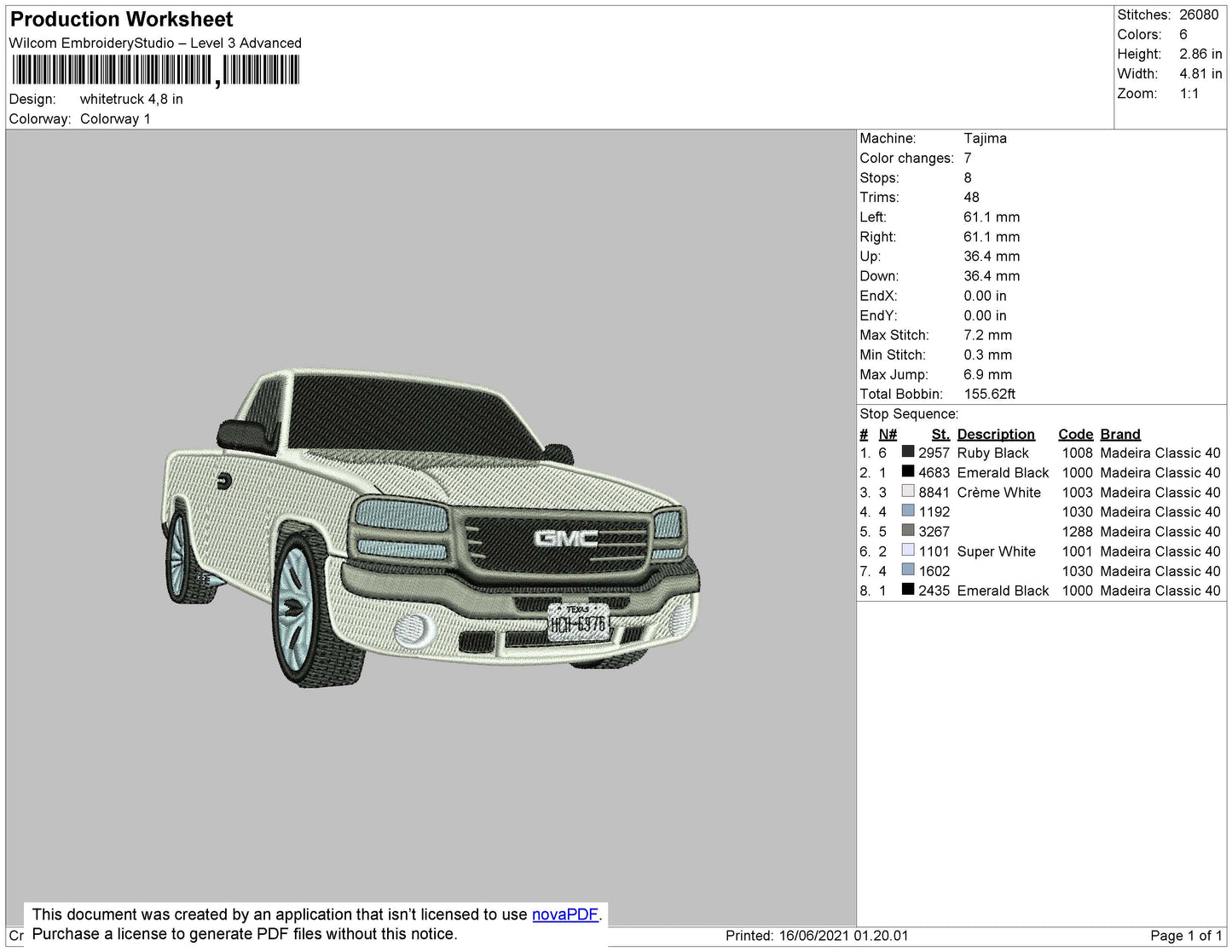
Task: Click the 'Page 1 of 1' footer
Action: coord(1186,935)
